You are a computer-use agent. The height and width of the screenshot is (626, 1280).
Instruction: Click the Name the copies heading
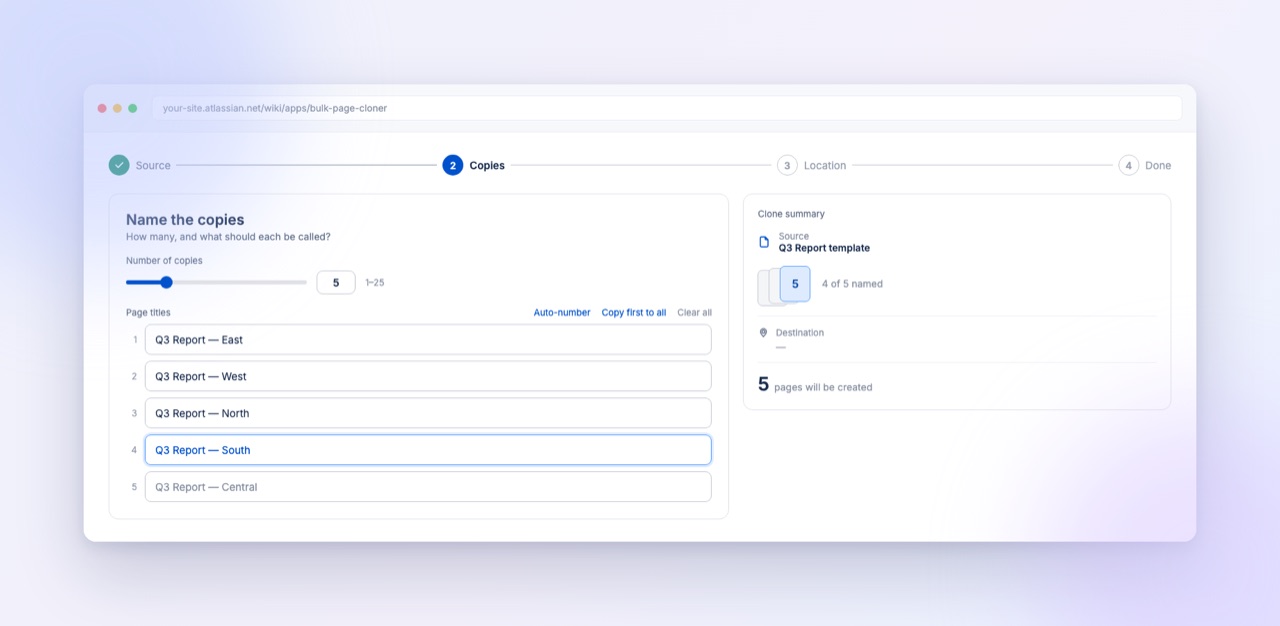pyautogui.click(x=185, y=220)
